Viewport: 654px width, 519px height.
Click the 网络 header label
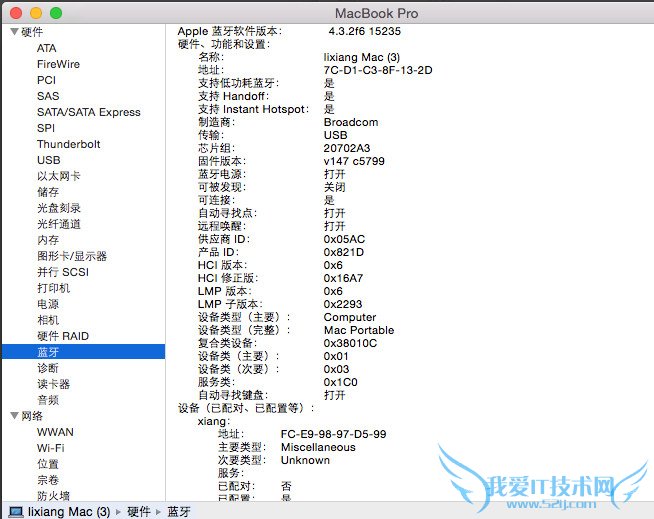[x=32, y=416]
